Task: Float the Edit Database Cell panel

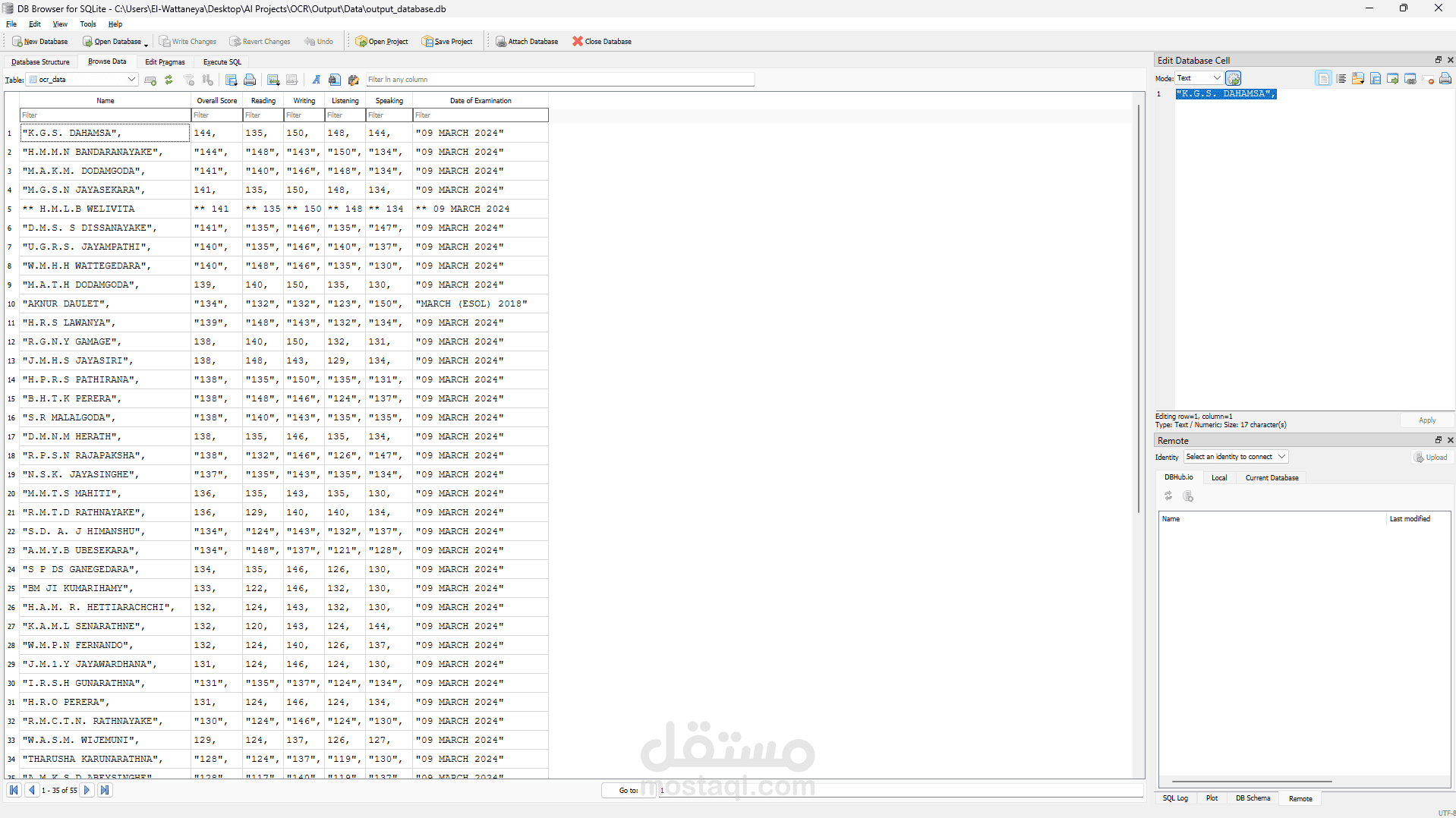Action: click(x=1438, y=60)
